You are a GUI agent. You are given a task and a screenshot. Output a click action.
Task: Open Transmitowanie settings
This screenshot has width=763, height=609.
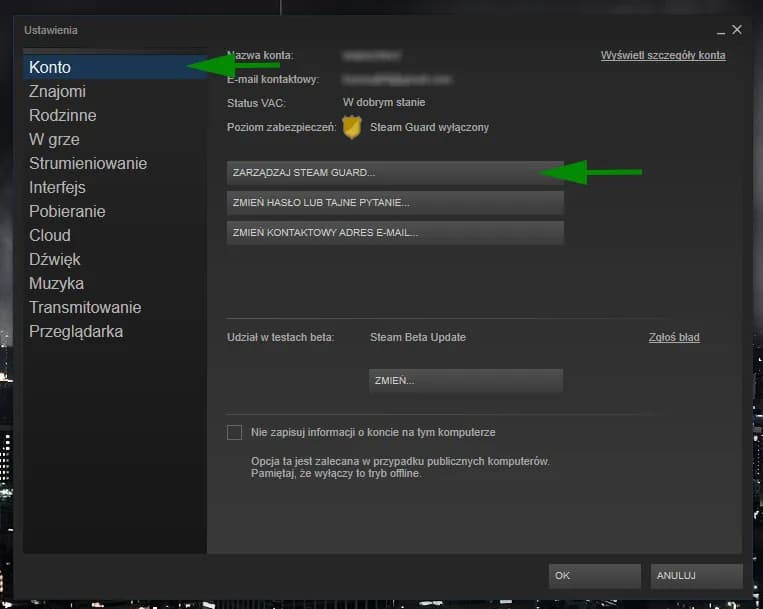(85, 307)
